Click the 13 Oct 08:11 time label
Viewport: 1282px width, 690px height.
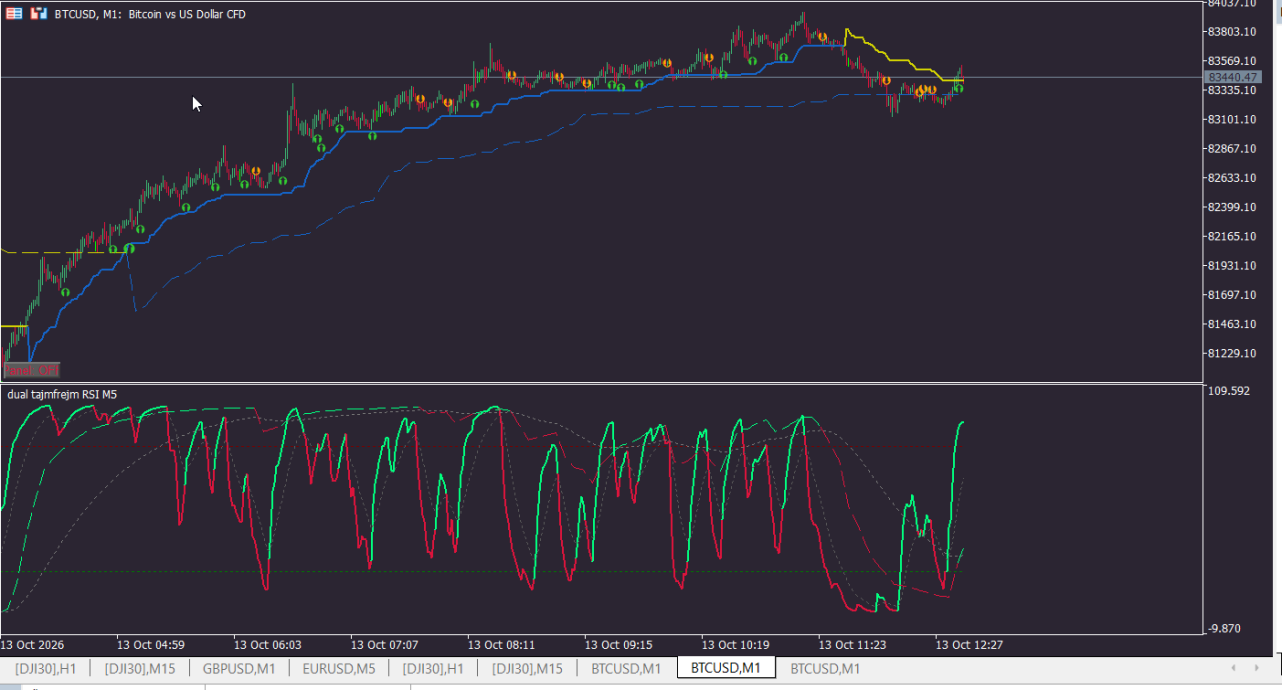[502, 645]
